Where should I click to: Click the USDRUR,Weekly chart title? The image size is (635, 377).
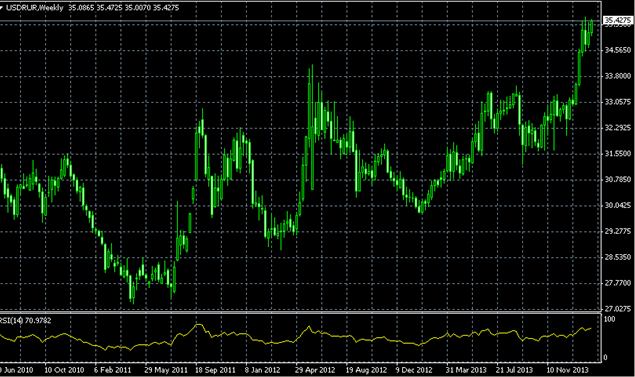34,8
